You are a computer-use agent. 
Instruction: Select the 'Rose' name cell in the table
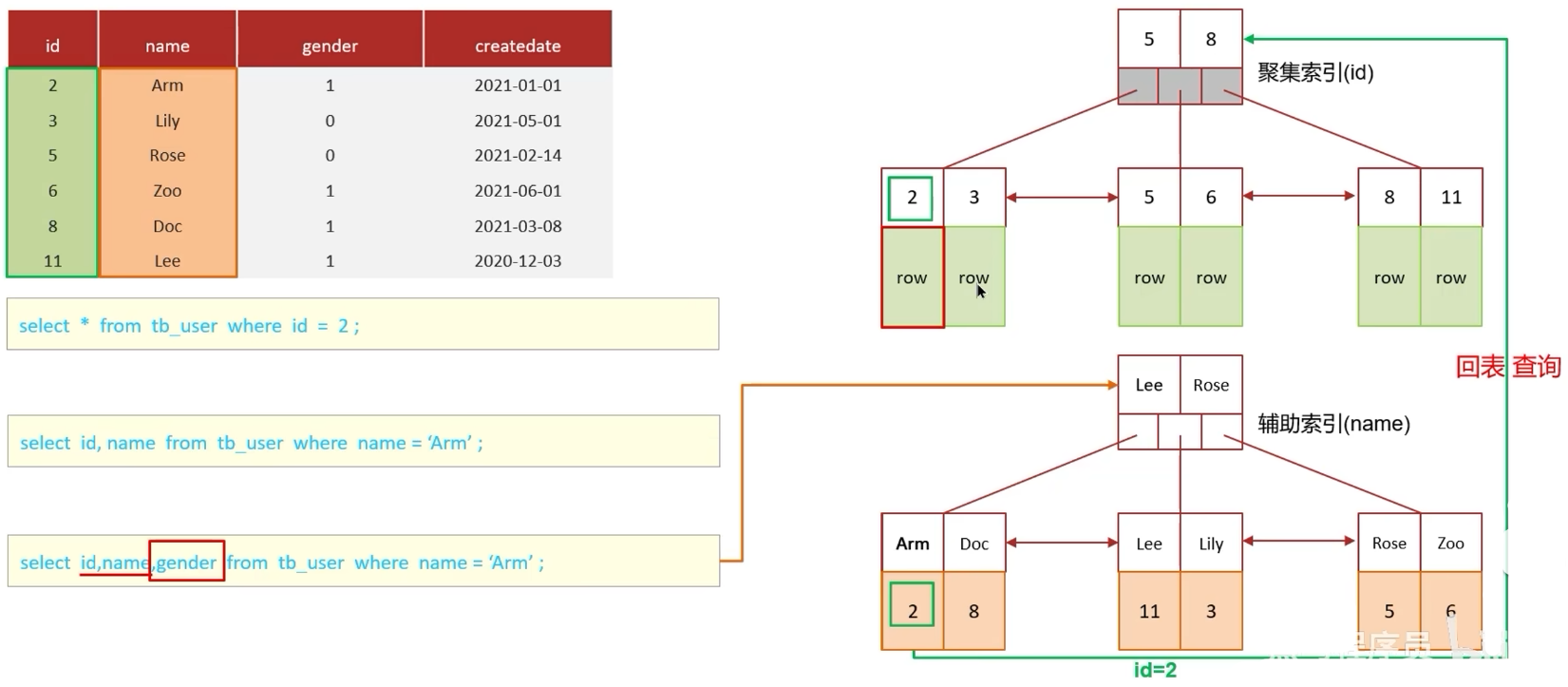point(167,155)
